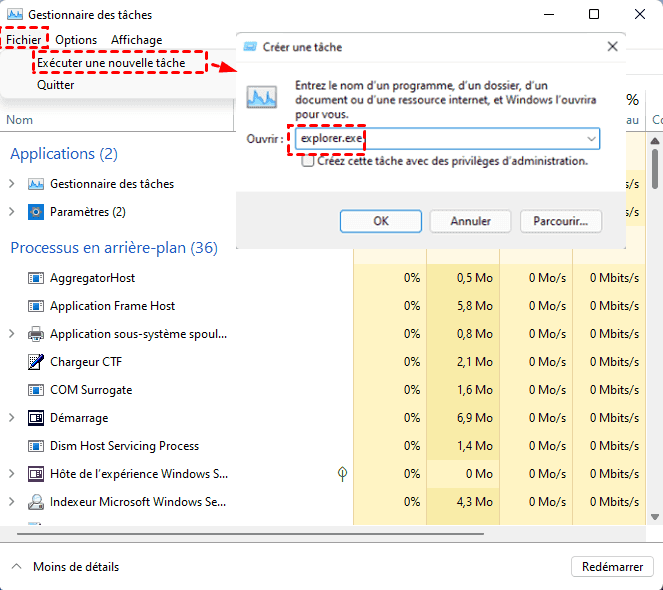Click OK in Créer une tâche dialog

click(x=381, y=221)
